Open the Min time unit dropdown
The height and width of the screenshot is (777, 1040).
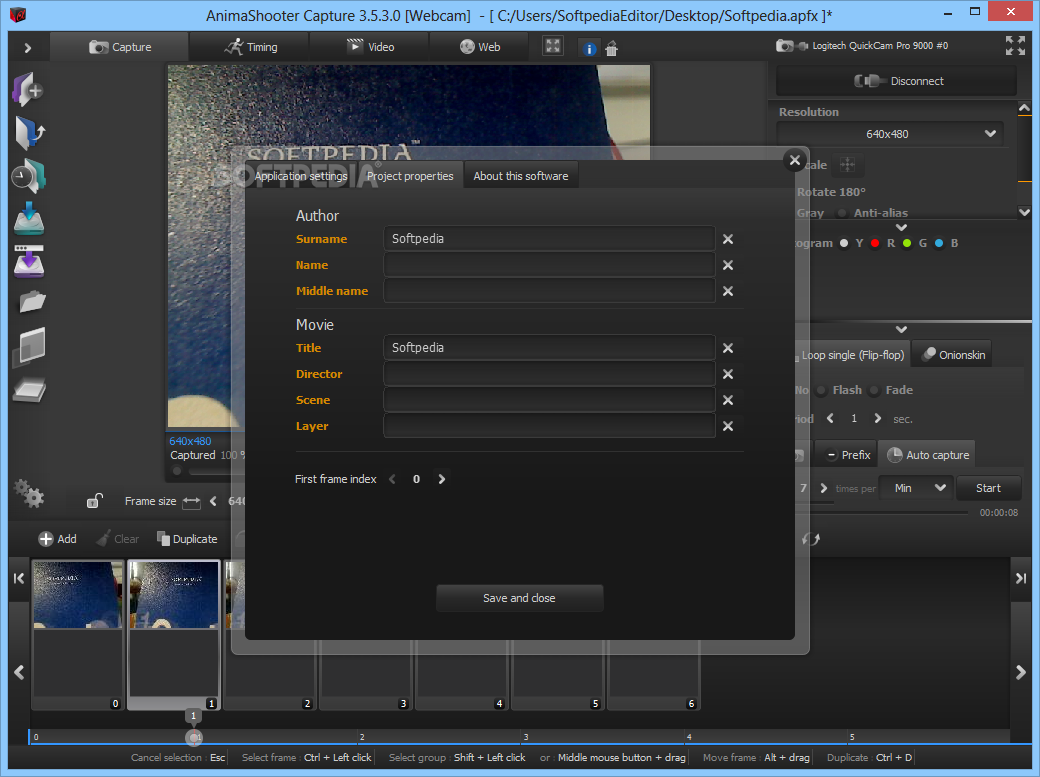pos(916,488)
